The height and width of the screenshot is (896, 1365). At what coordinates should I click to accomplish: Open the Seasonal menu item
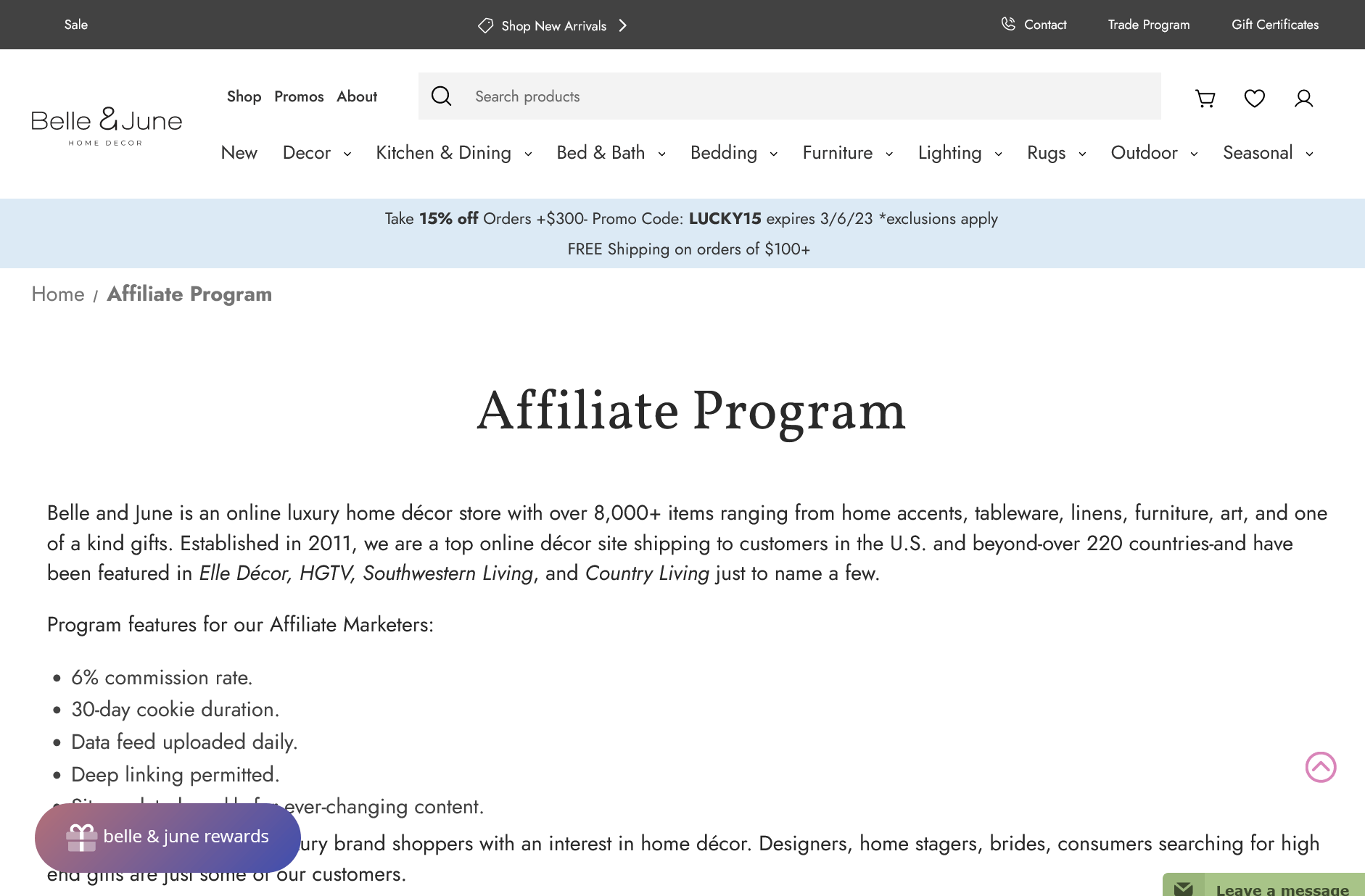[x=1258, y=153]
